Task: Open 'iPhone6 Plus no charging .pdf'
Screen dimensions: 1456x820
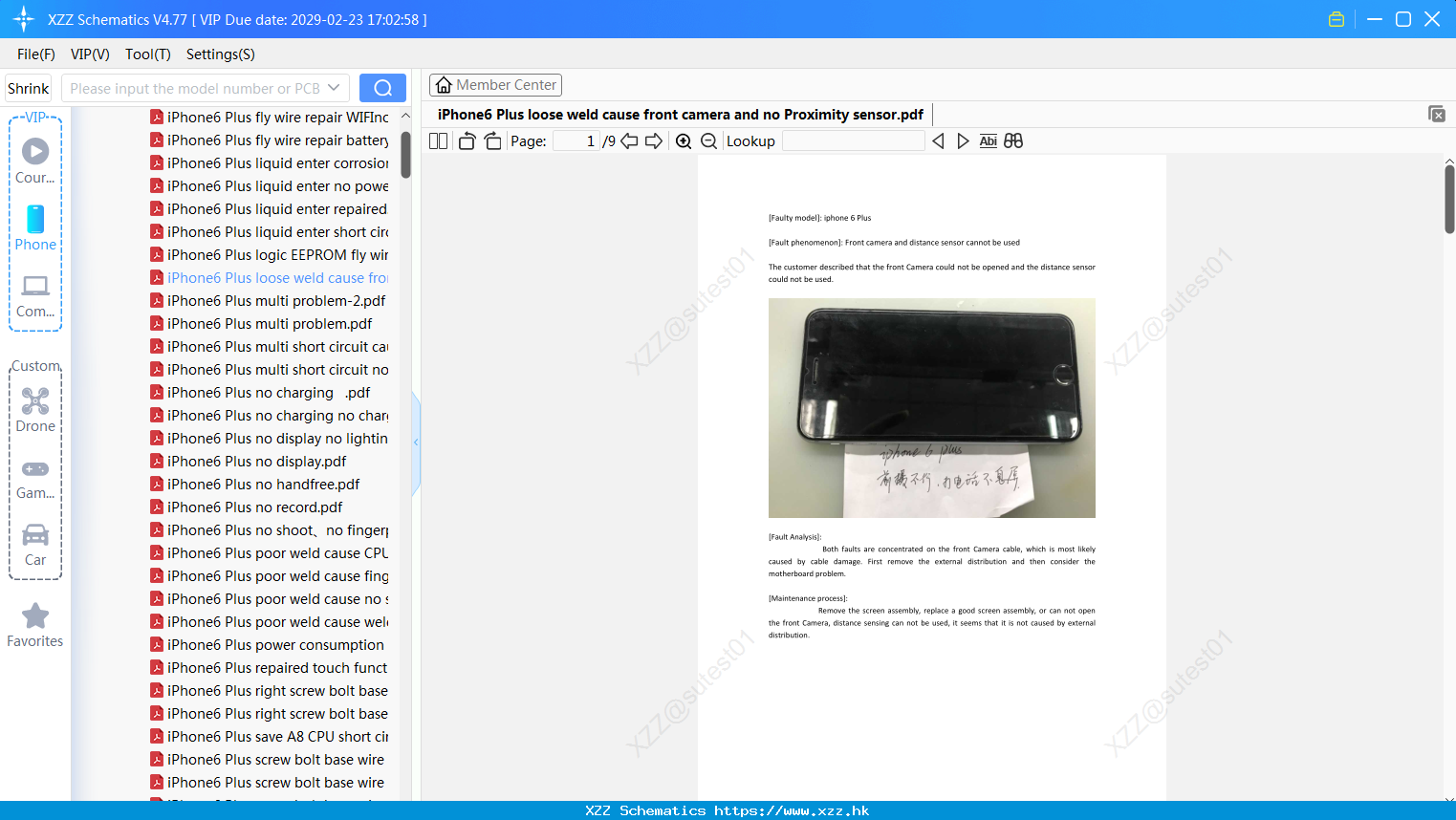Action: click(260, 393)
